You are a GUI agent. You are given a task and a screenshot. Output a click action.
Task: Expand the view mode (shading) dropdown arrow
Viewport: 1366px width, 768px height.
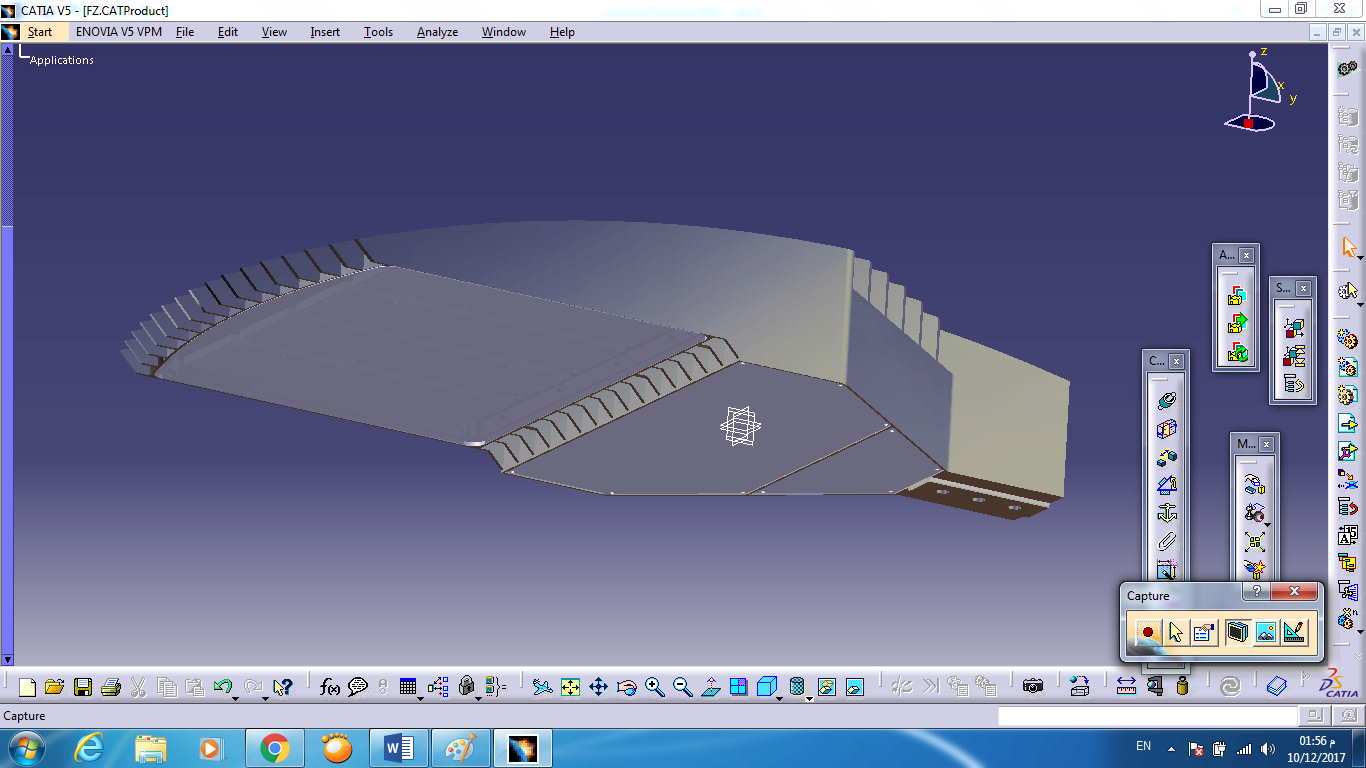(x=809, y=697)
